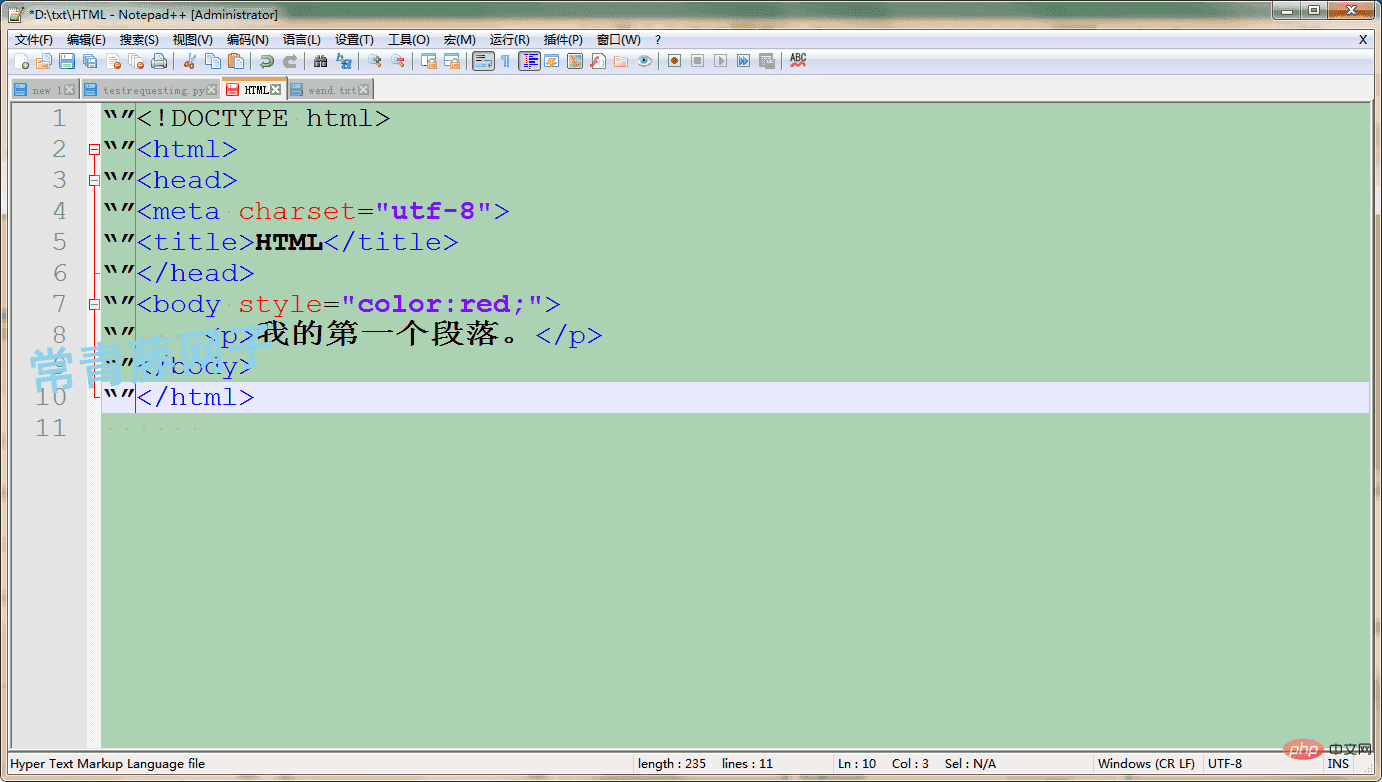
Task: Cut selection using the scissors icon
Action: click(189, 61)
